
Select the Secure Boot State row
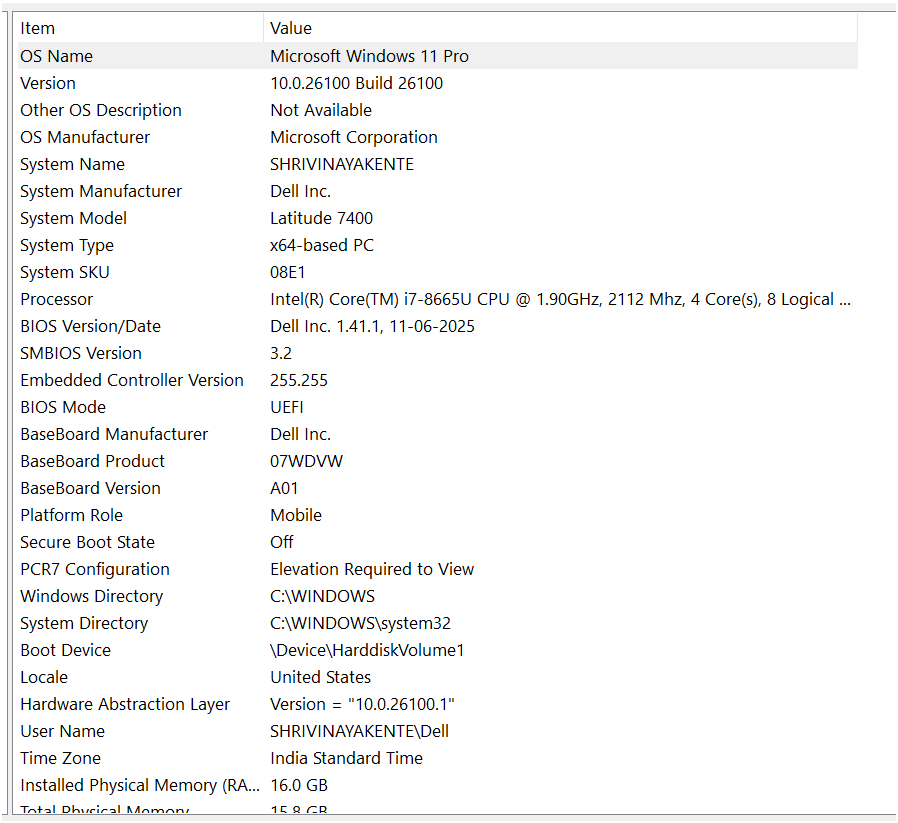[x=438, y=542]
